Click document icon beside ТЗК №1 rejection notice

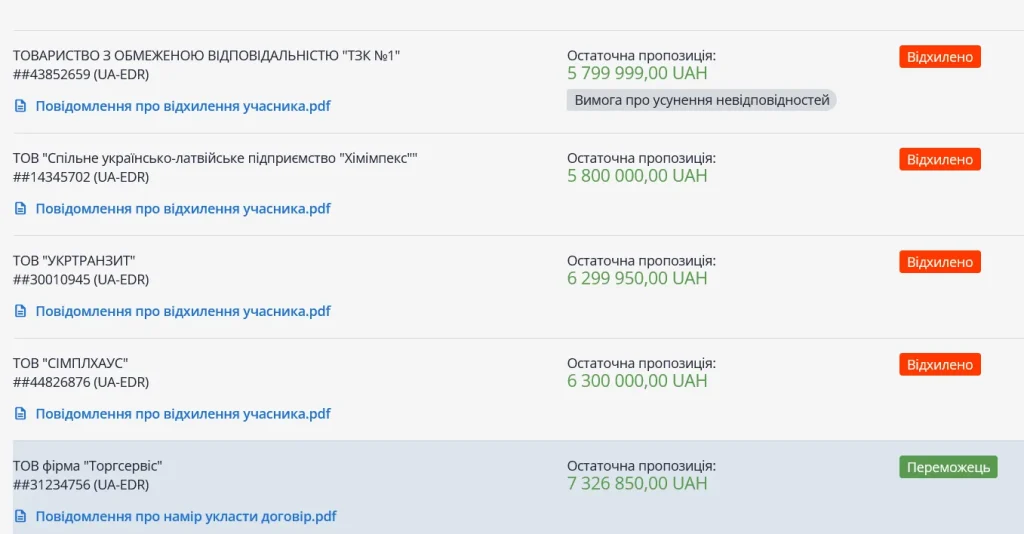[20, 106]
